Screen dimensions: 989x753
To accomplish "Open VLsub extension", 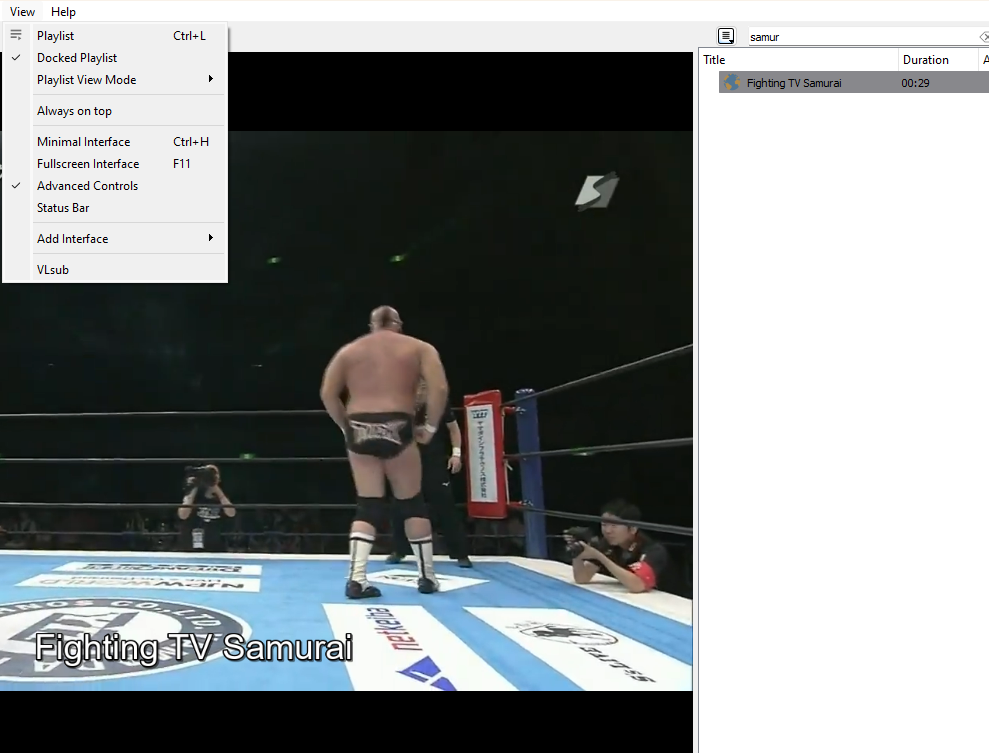I will click(x=115, y=270).
